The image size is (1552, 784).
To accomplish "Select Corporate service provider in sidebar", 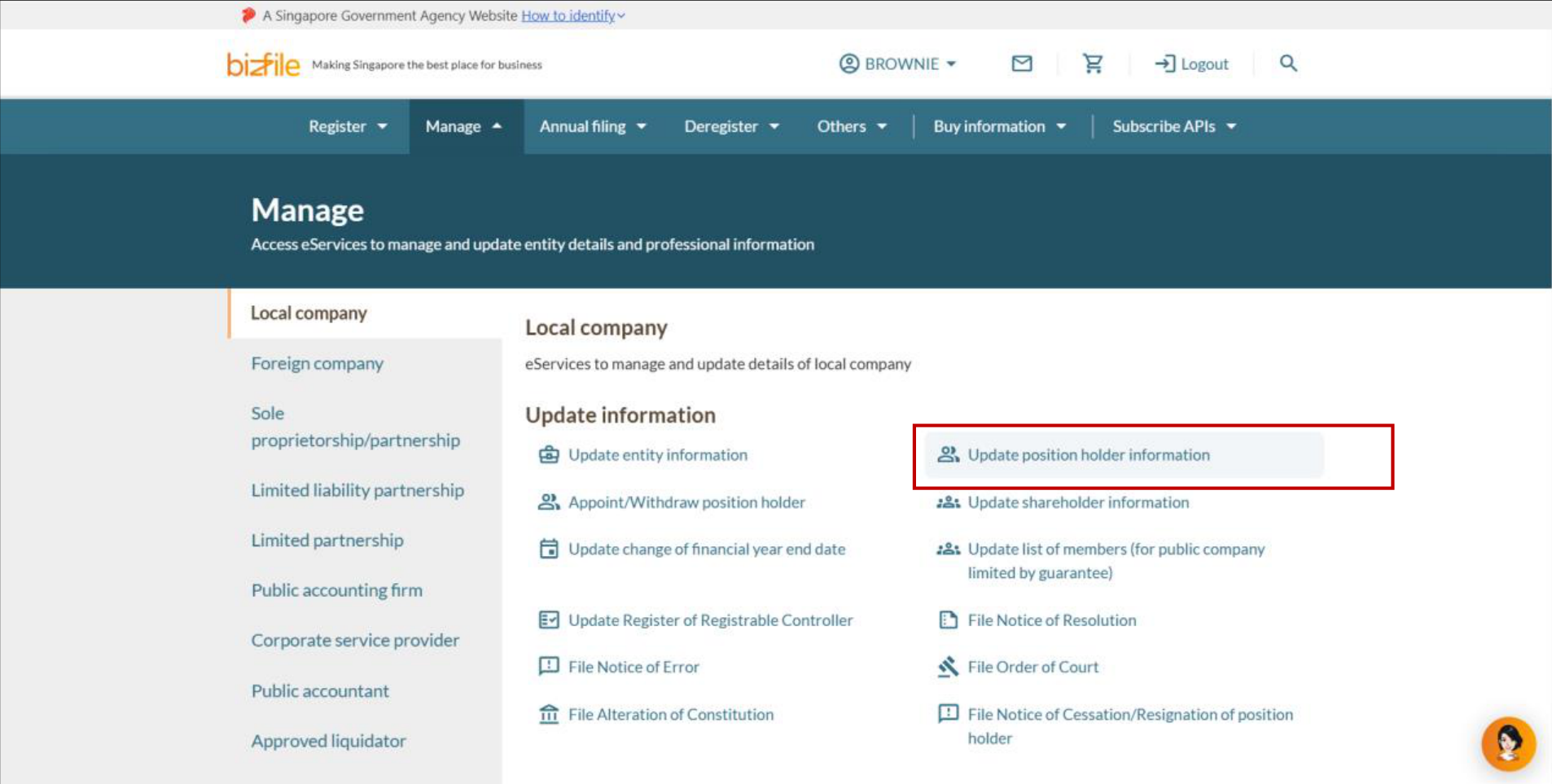I will 355,640.
